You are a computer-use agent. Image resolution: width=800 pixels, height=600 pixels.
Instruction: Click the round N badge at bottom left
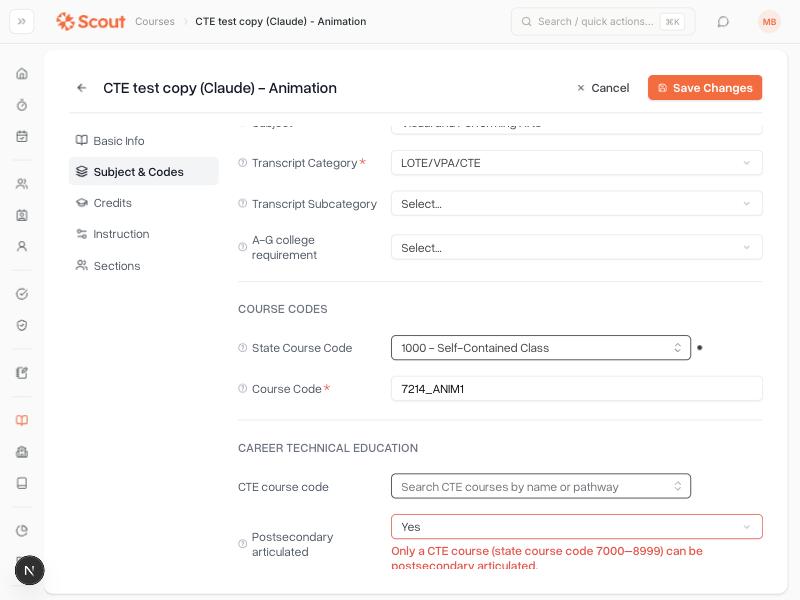[x=30, y=570]
